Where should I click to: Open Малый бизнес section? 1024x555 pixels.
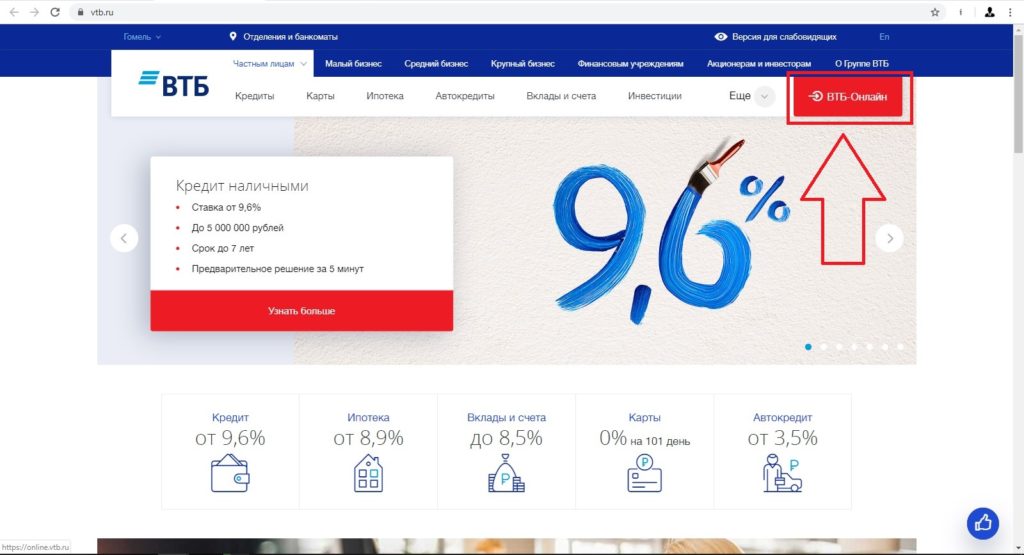pyautogui.click(x=353, y=64)
